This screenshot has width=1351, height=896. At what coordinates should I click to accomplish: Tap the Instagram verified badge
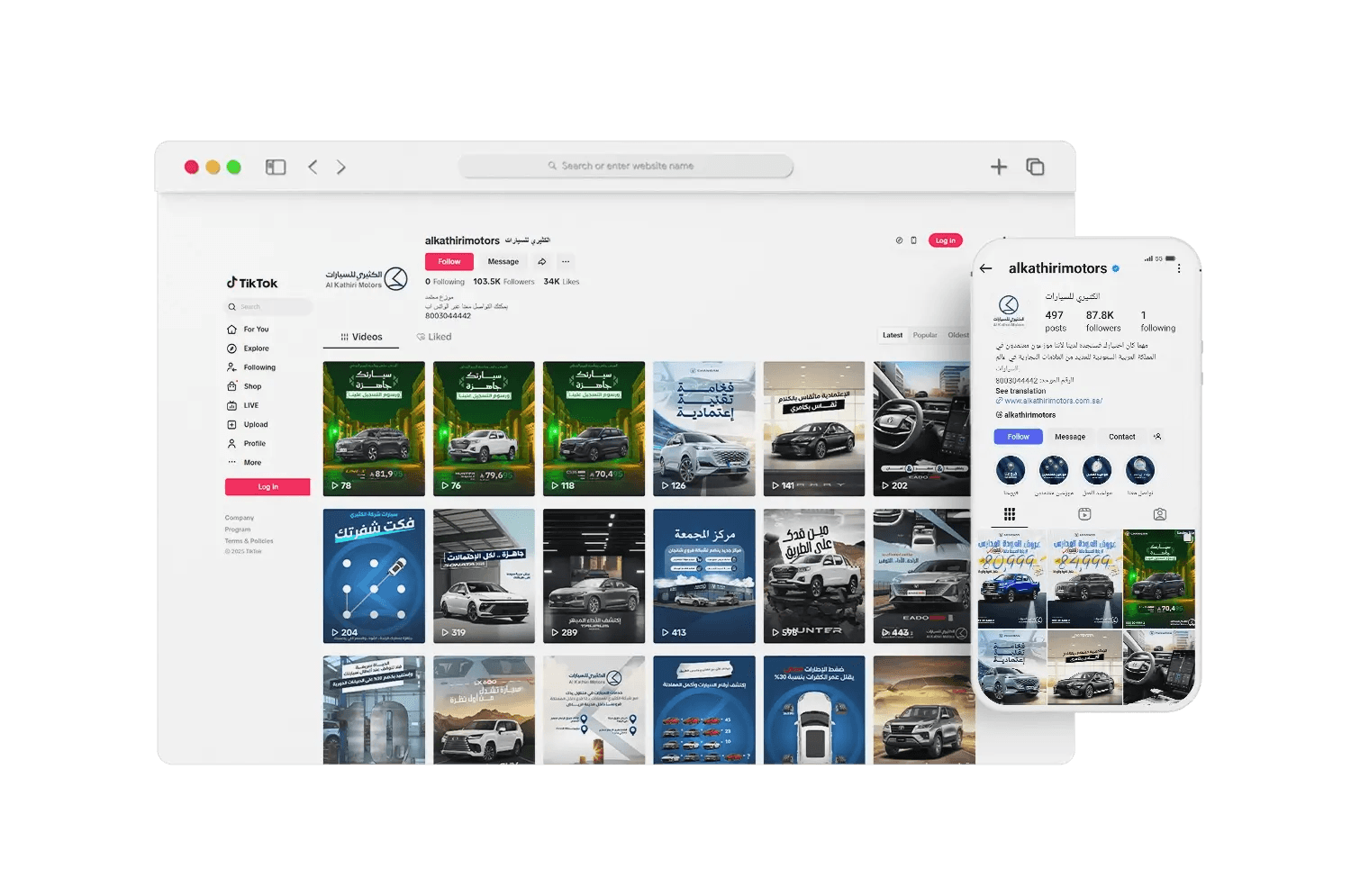pos(1116,268)
